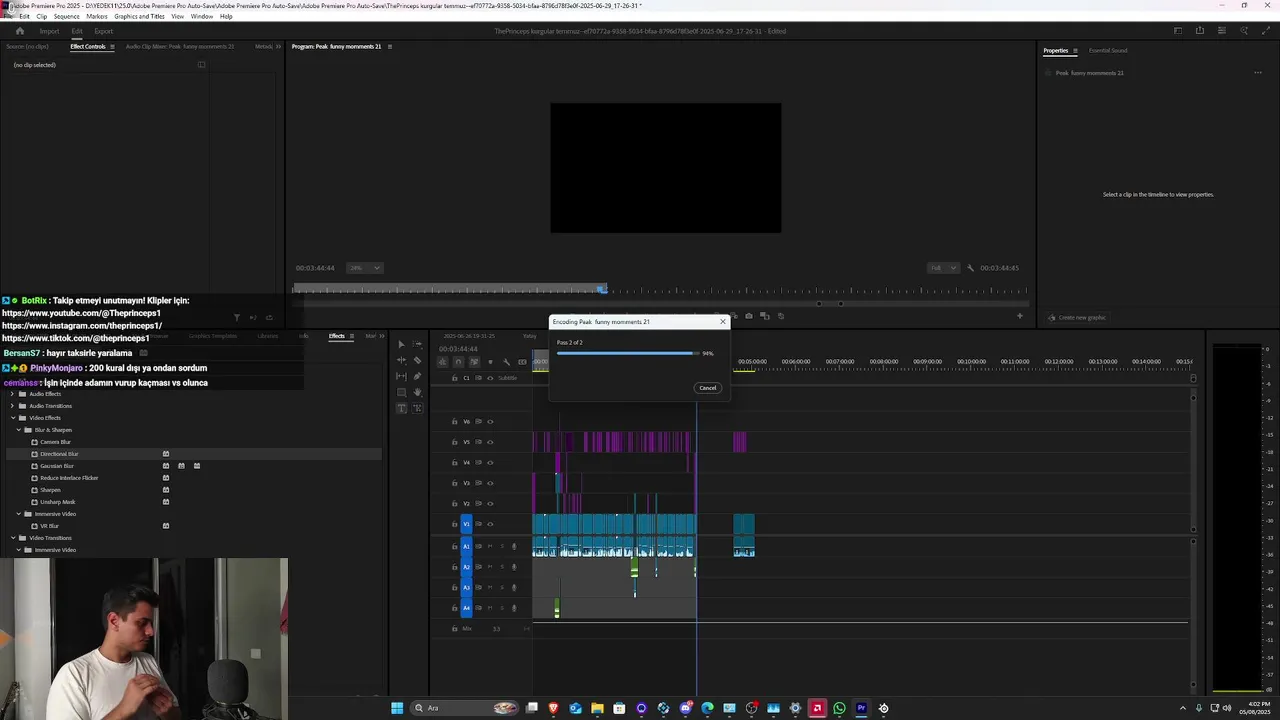This screenshot has width=1280, height=720.
Task: Toggle track targeting for V1
Action: (466, 524)
